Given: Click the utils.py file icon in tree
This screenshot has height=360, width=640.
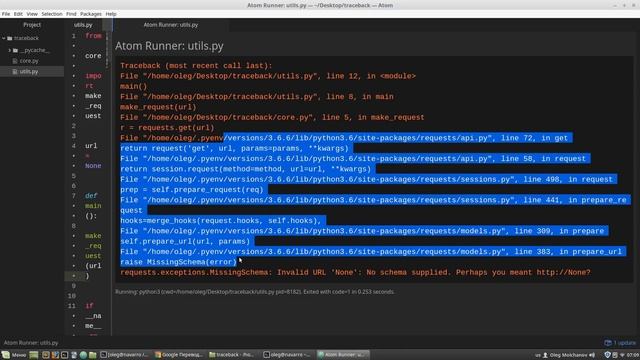Looking at the screenshot, I should coord(15,71).
